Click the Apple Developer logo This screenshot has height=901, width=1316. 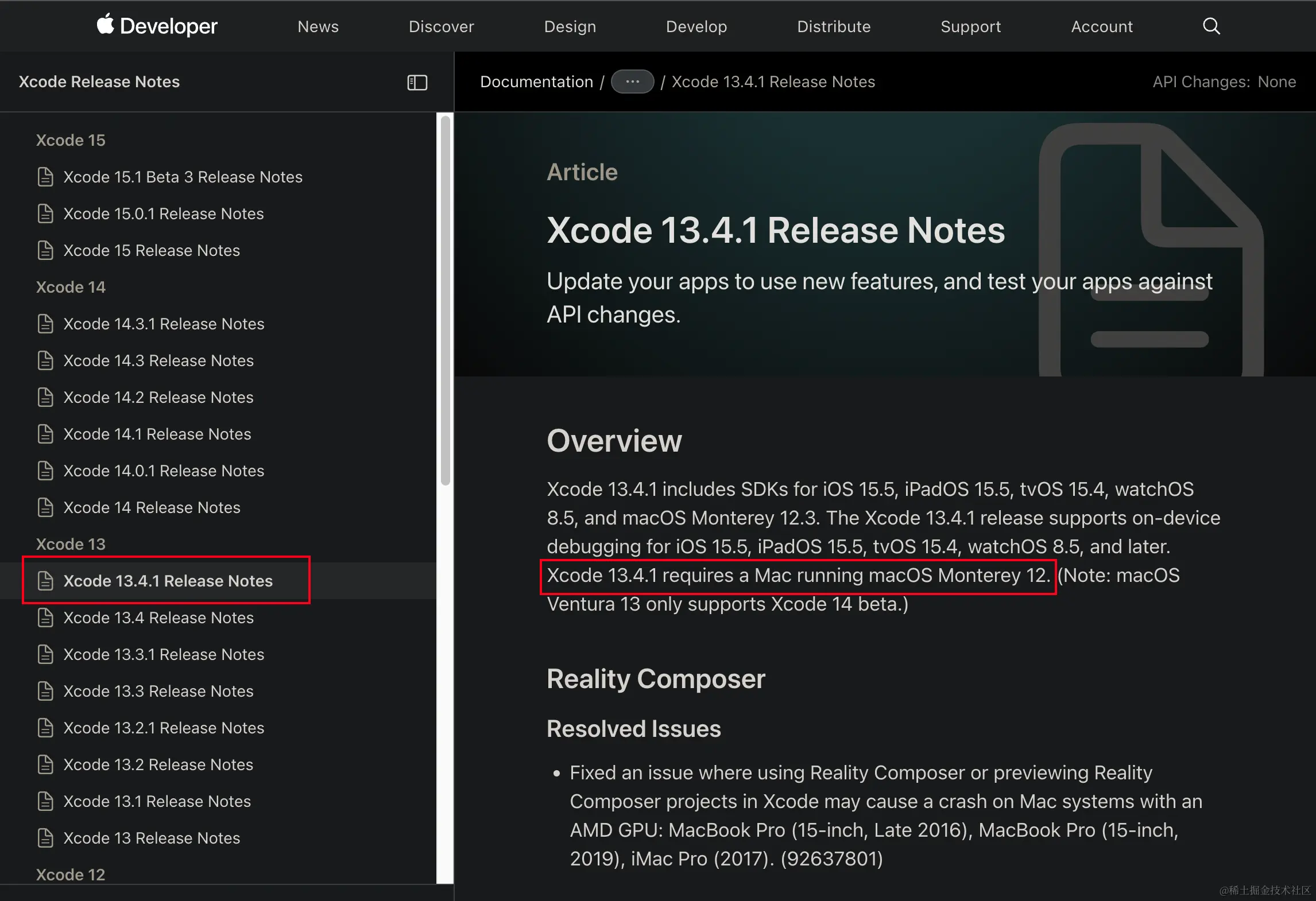(157, 26)
